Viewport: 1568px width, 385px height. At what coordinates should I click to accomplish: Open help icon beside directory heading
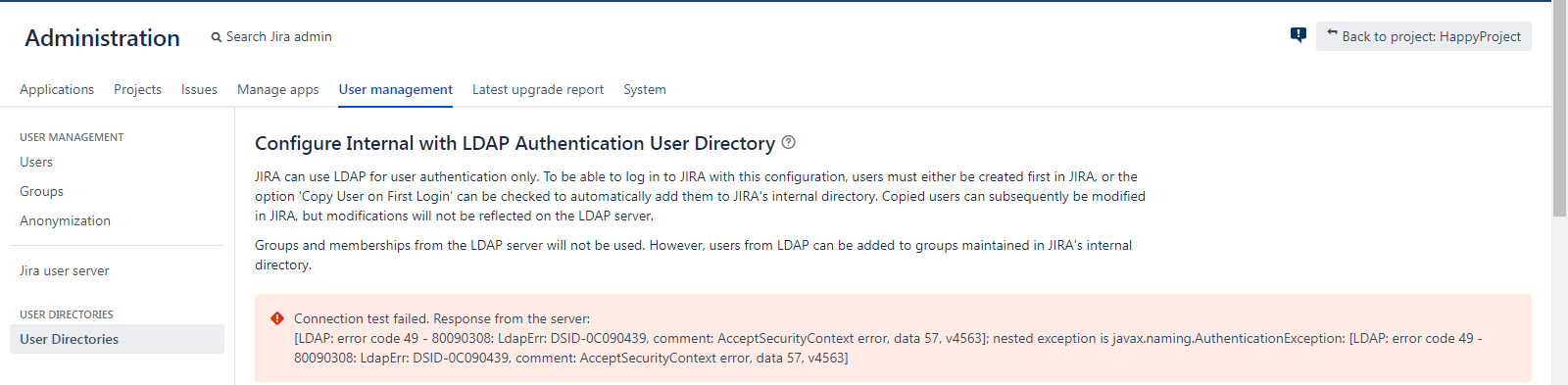coord(789,142)
